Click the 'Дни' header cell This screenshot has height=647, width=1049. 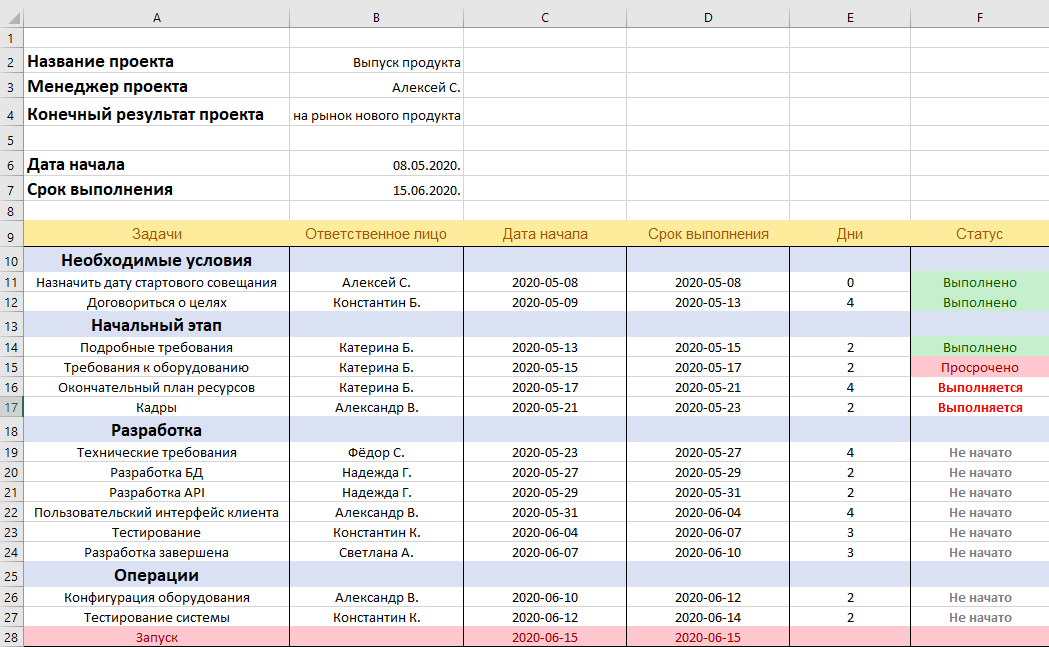pyautogui.click(x=850, y=234)
